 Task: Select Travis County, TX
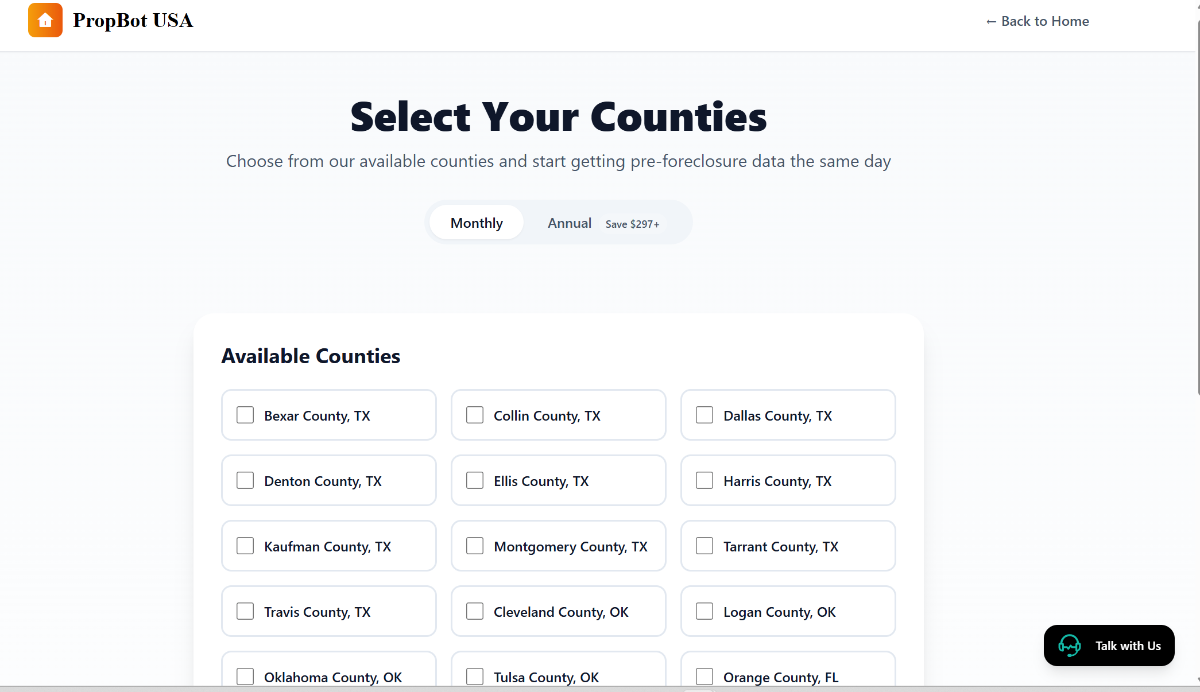pos(245,611)
